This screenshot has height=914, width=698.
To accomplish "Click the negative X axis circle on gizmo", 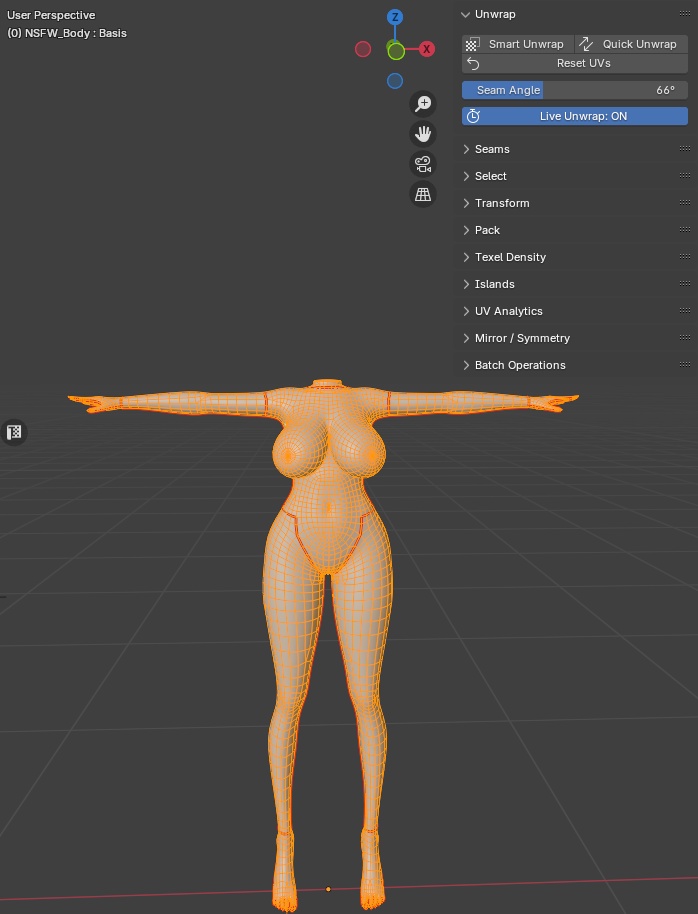I will [363, 49].
